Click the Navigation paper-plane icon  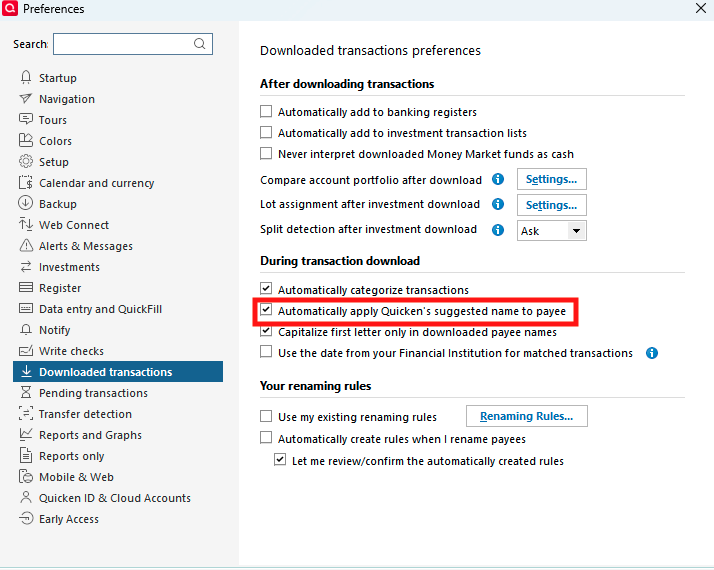click(x=26, y=98)
